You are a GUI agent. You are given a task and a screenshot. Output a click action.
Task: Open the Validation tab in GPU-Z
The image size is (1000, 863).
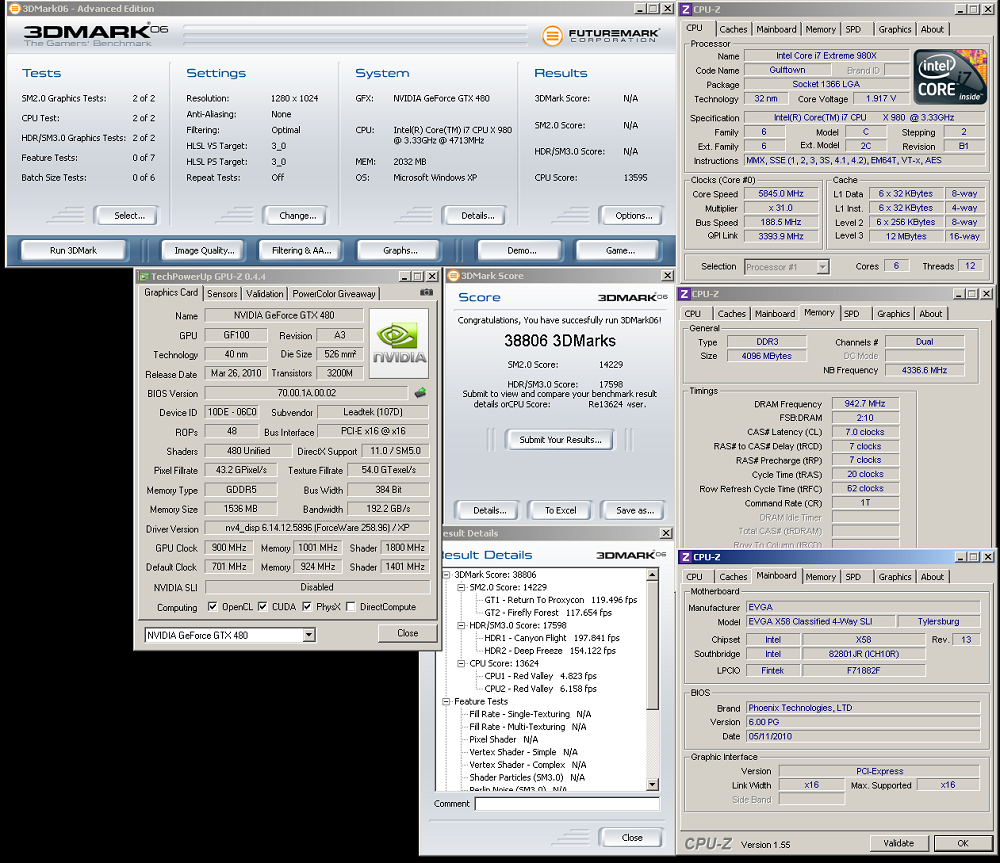click(x=264, y=293)
